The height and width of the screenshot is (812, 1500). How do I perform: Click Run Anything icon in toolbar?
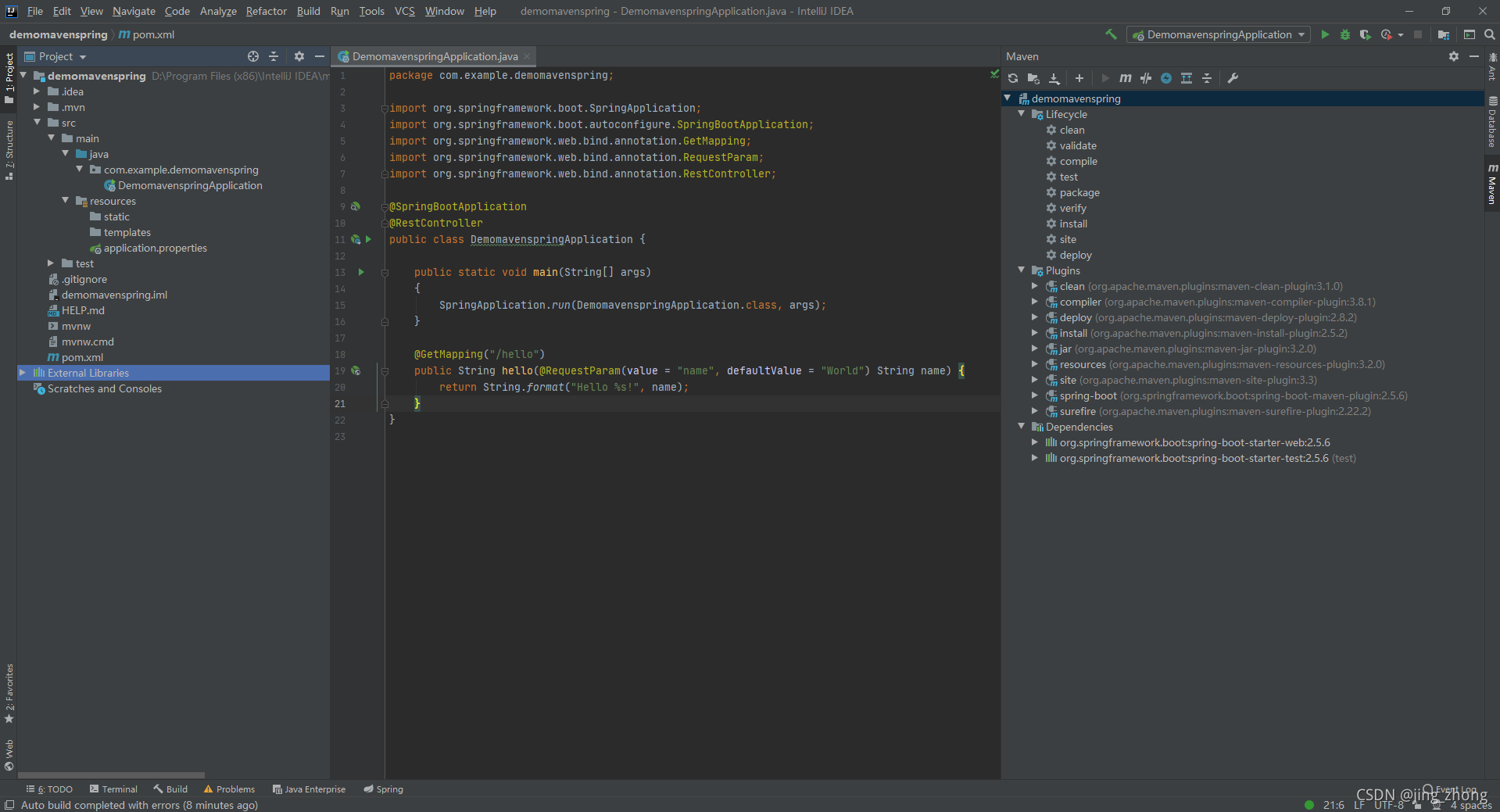click(1470, 34)
